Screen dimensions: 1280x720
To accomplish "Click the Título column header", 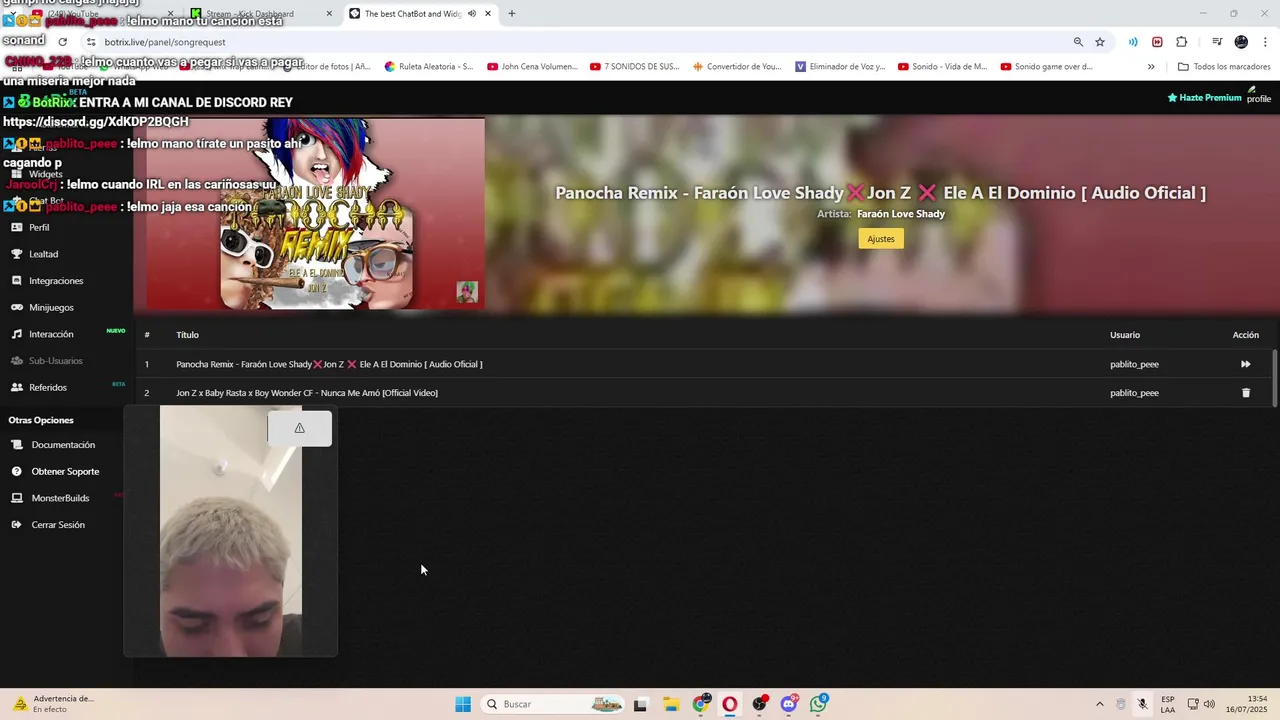I will pyautogui.click(x=187, y=335).
